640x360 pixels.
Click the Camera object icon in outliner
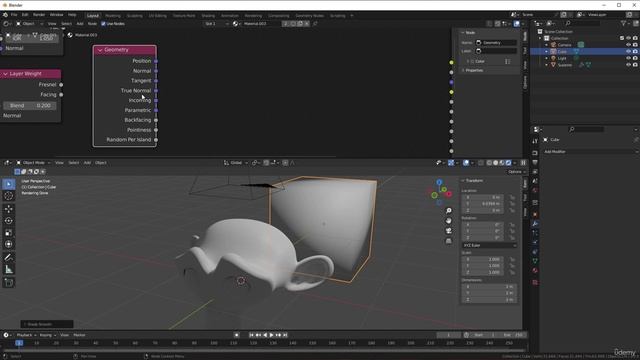(553, 45)
